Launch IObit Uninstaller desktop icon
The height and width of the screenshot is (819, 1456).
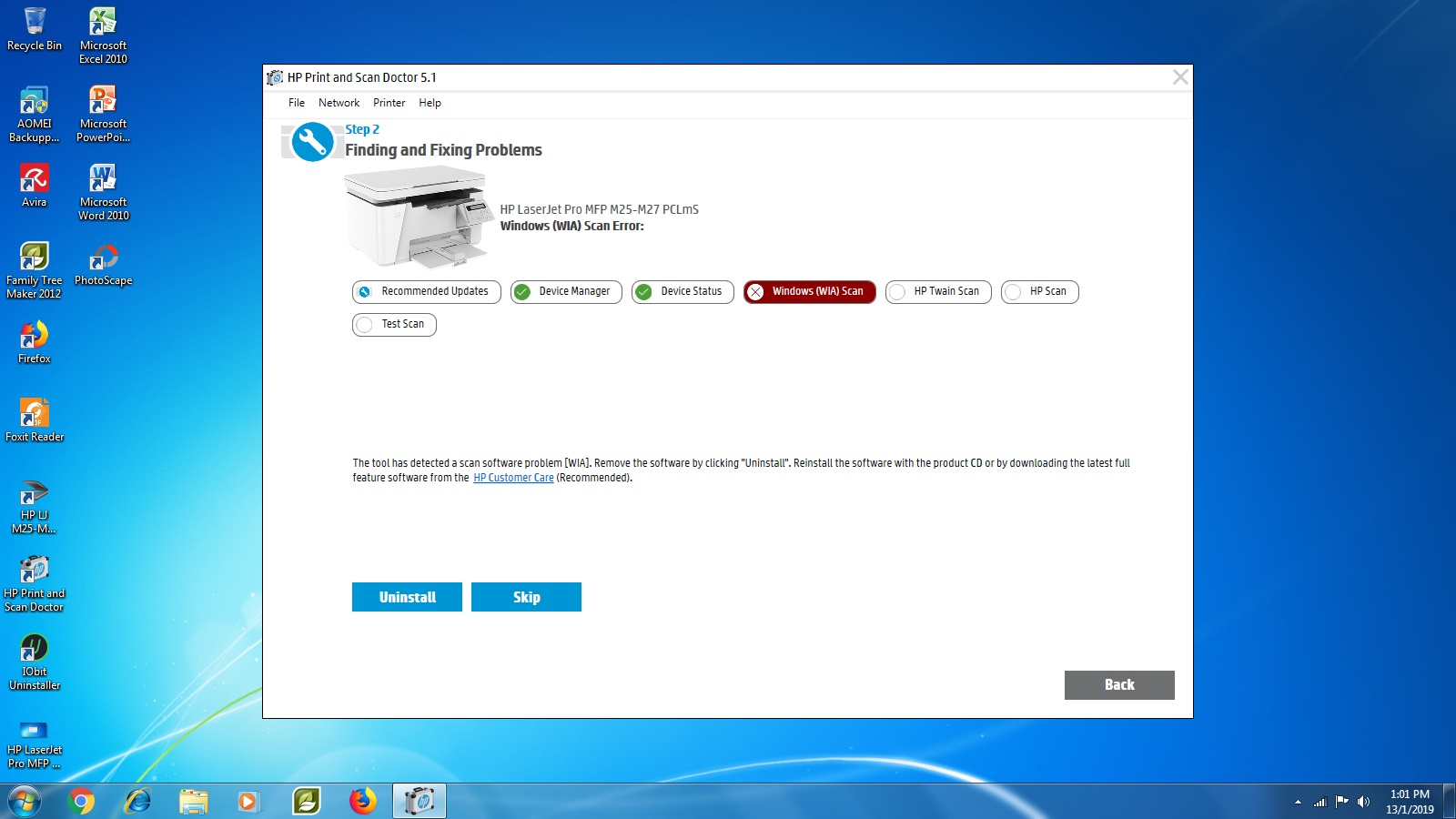pyautogui.click(x=35, y=662)
